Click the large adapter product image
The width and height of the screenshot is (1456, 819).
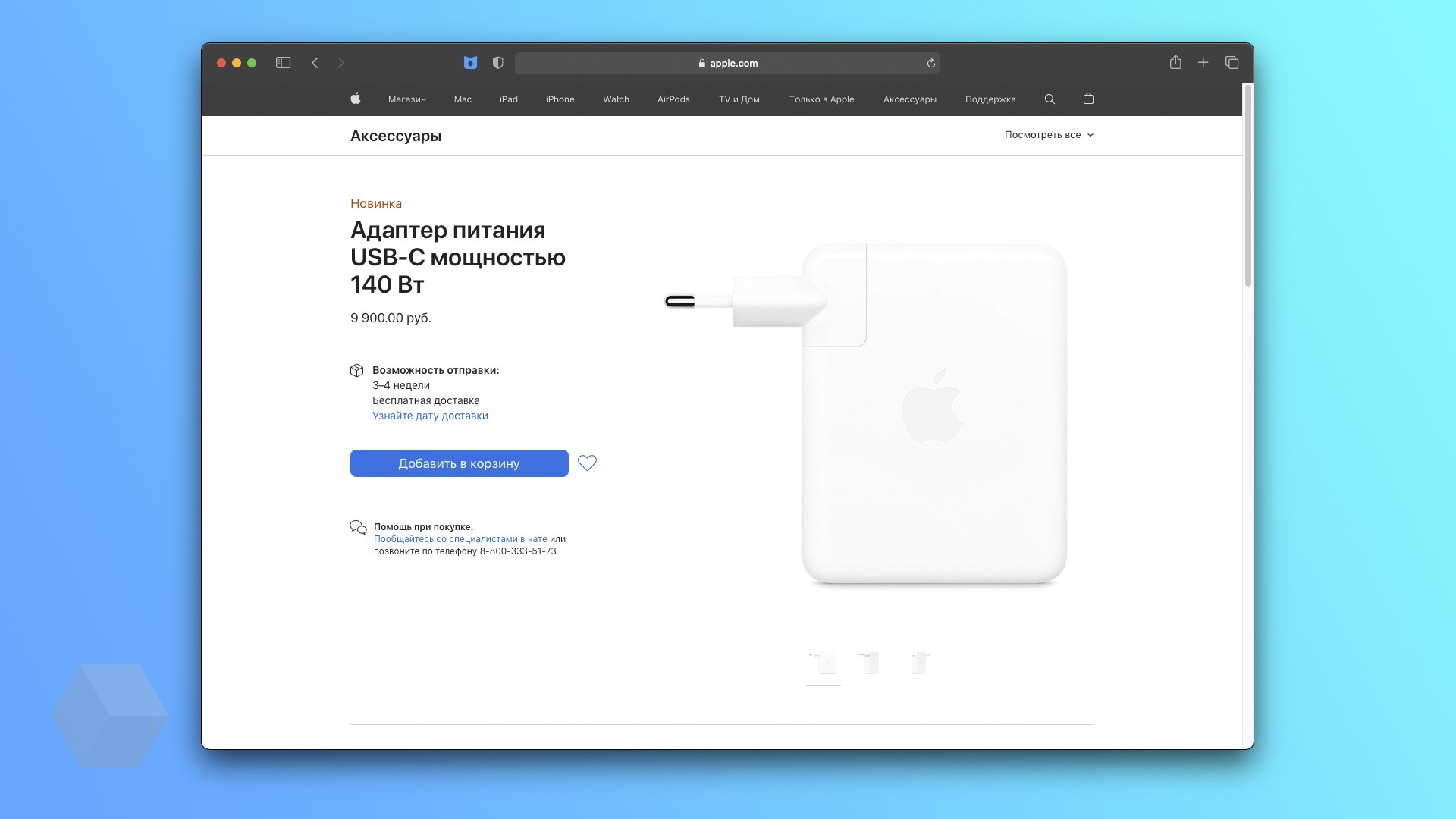(866, 413)
